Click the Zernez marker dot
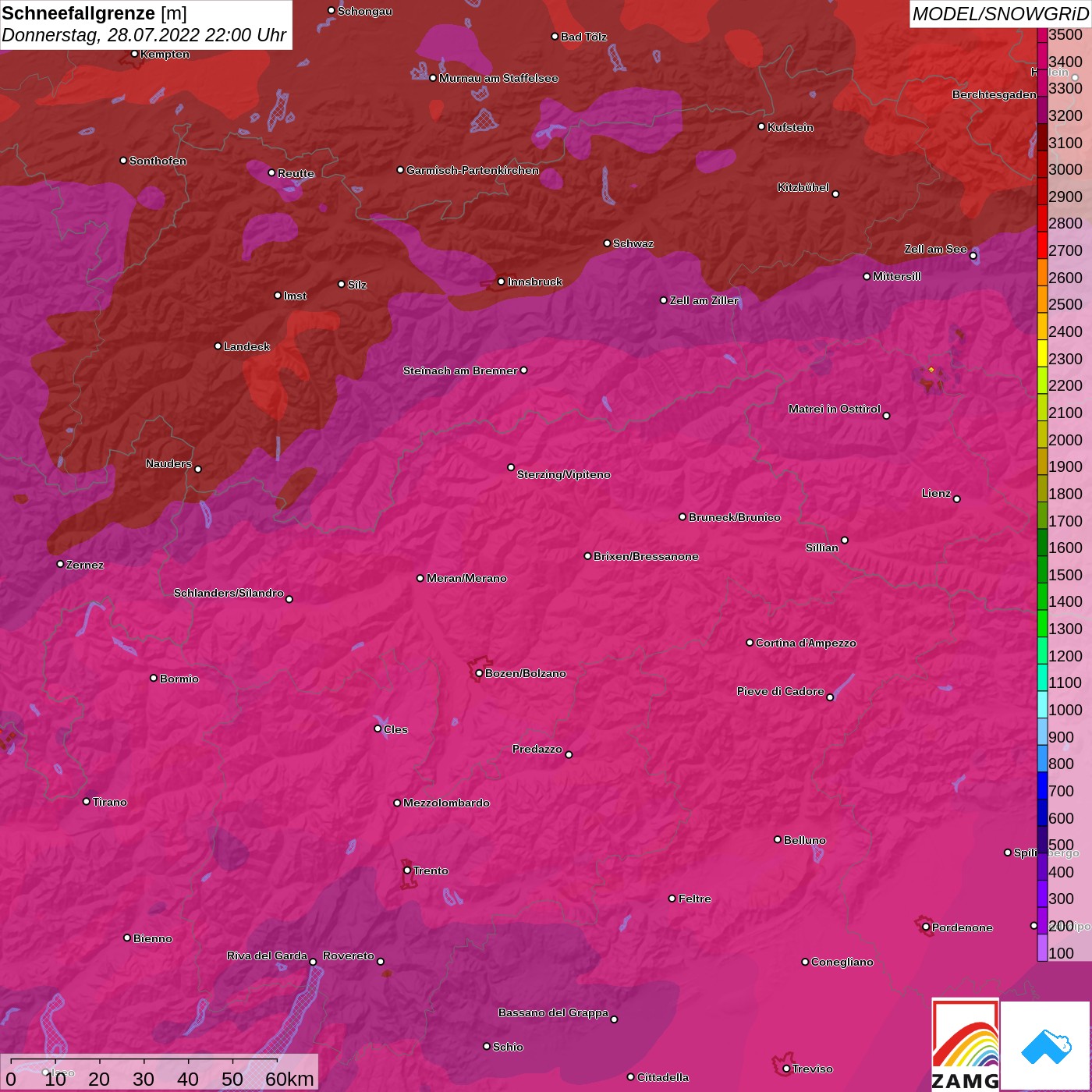Viewport: 1092px width, 1092px height. [60, 564]
